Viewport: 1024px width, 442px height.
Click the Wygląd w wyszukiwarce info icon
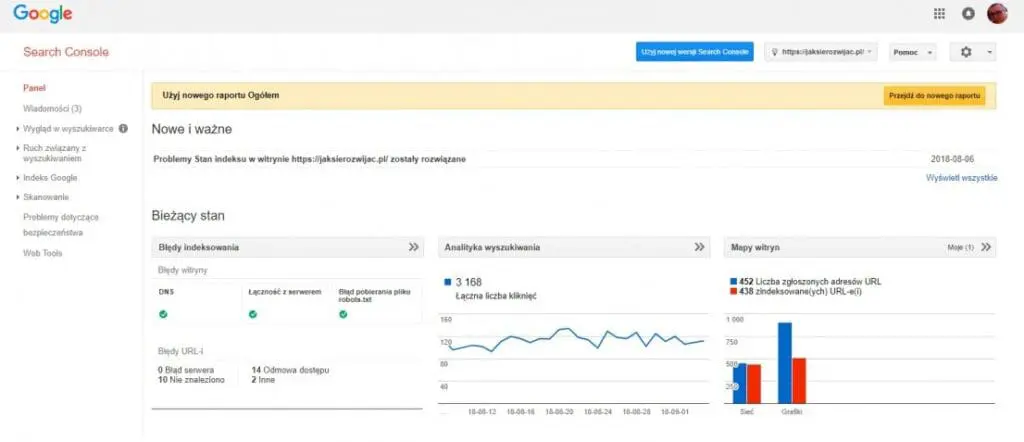click(123, 129)
